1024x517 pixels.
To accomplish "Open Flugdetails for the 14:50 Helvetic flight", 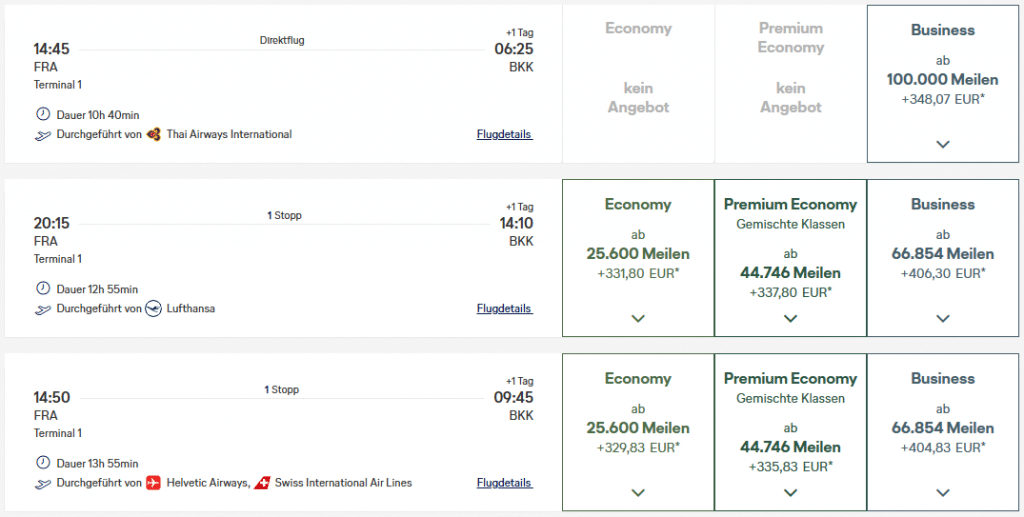I will 504,483.
